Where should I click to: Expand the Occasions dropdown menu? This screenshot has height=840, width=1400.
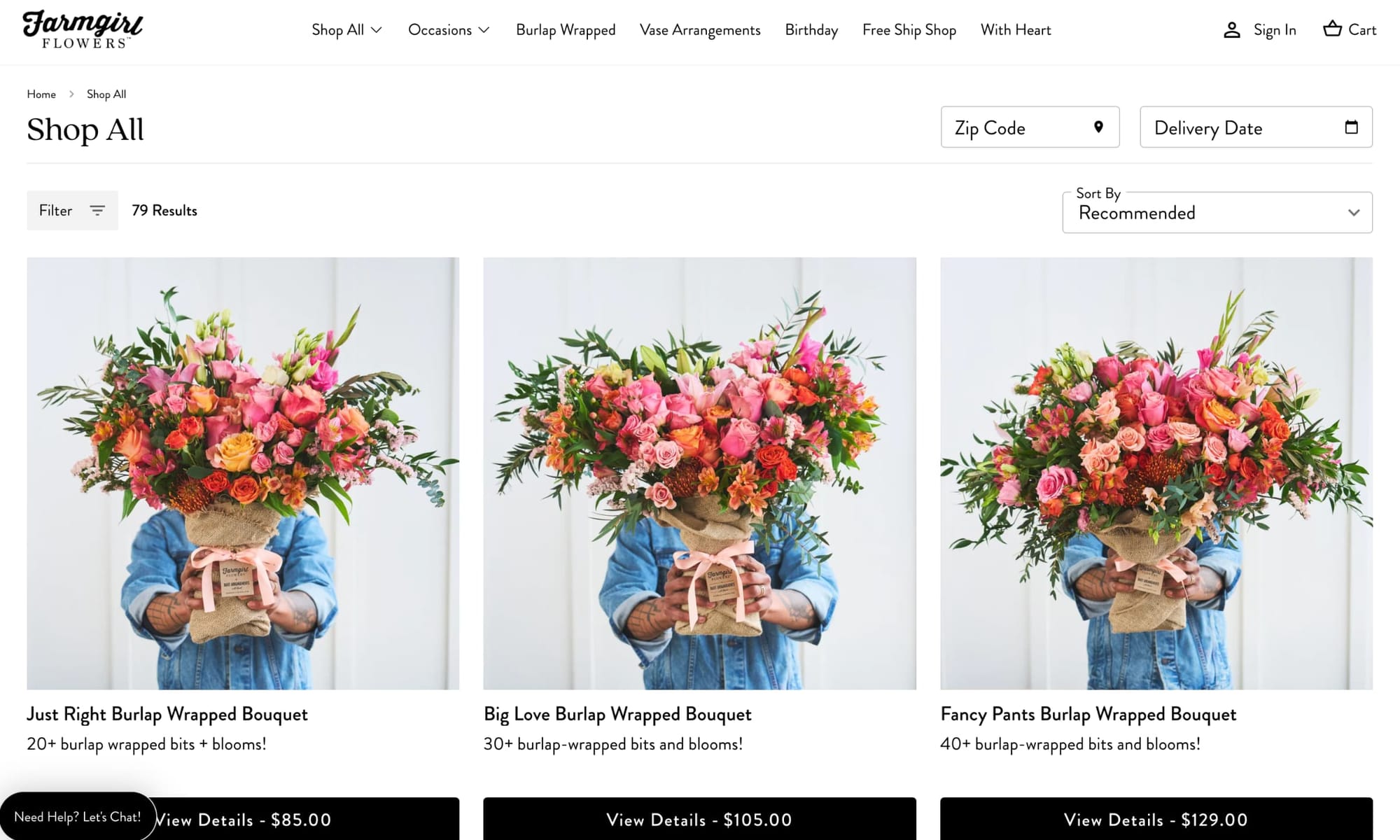(449, 30)
